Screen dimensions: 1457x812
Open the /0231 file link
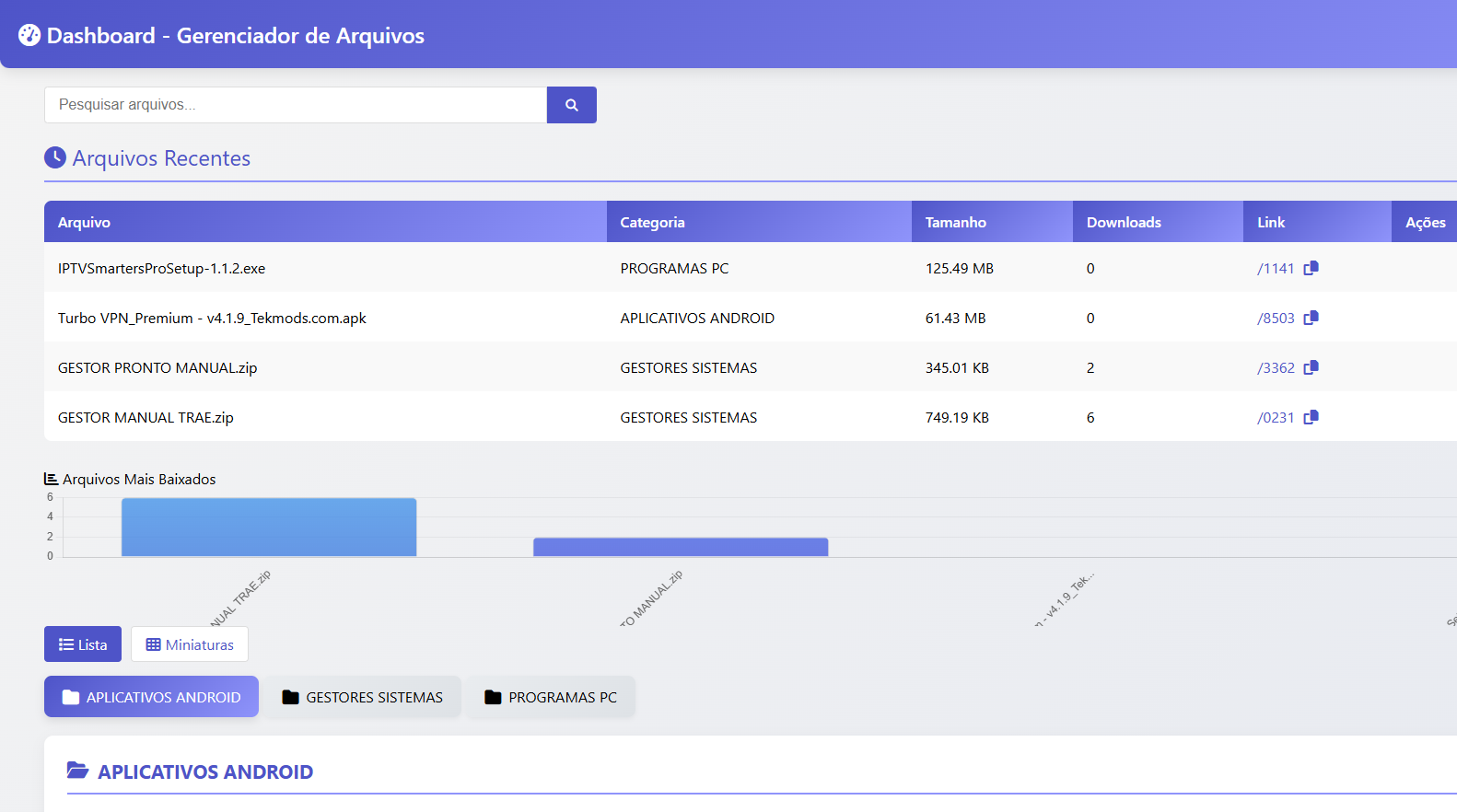pos(1276,418)
